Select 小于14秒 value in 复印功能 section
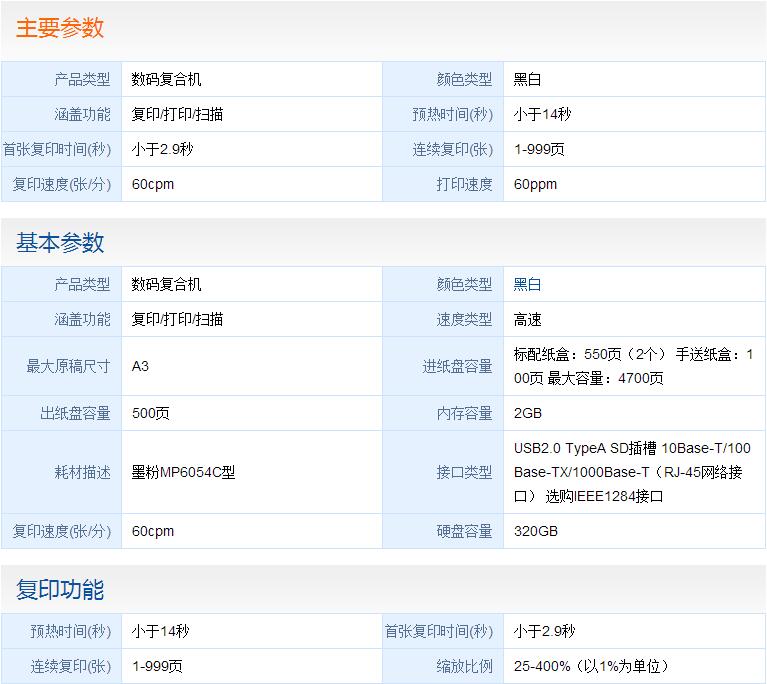Screen dimensions: 767x684 [160, 631]
